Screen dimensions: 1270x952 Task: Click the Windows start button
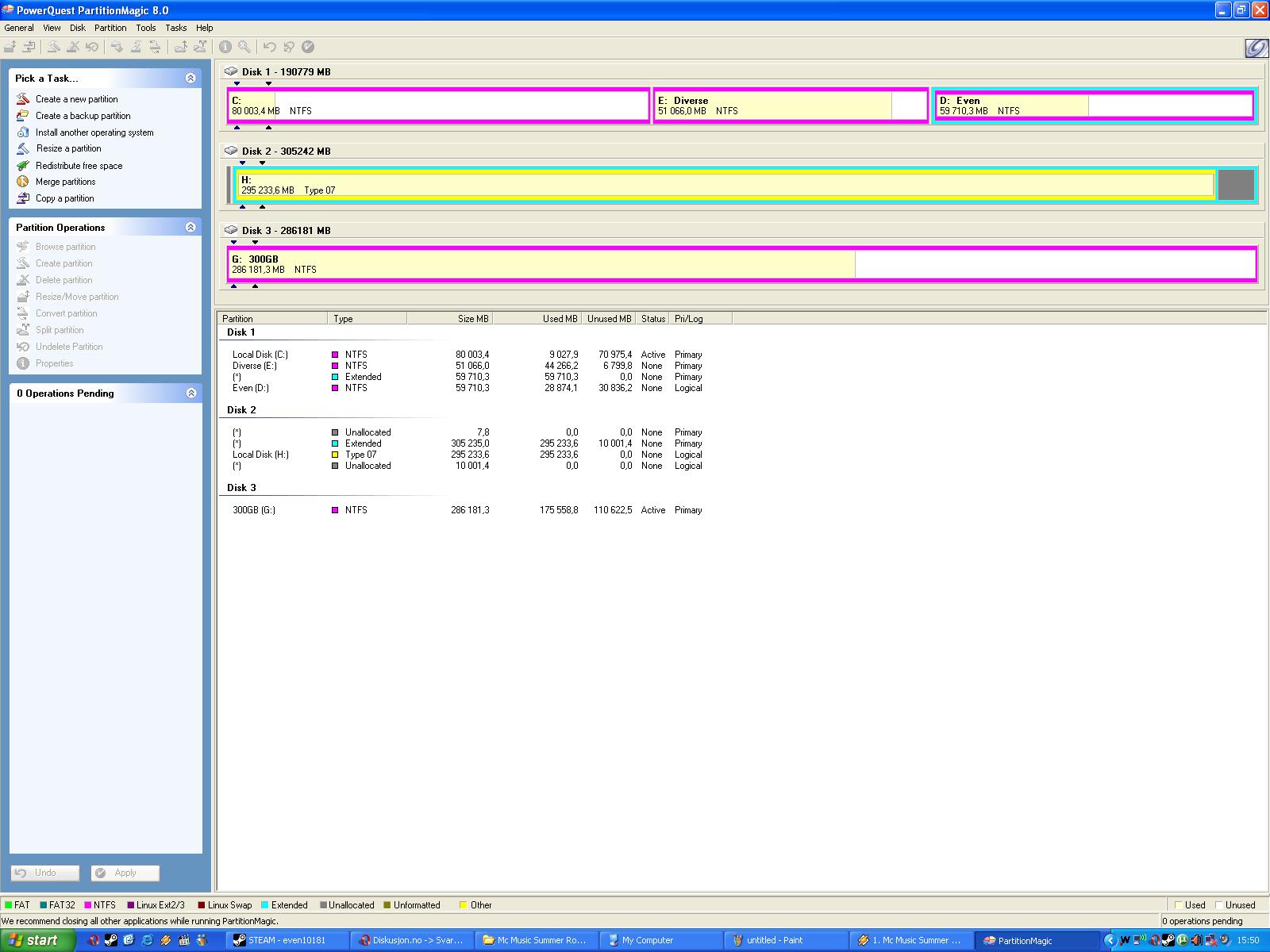point(37,941)
